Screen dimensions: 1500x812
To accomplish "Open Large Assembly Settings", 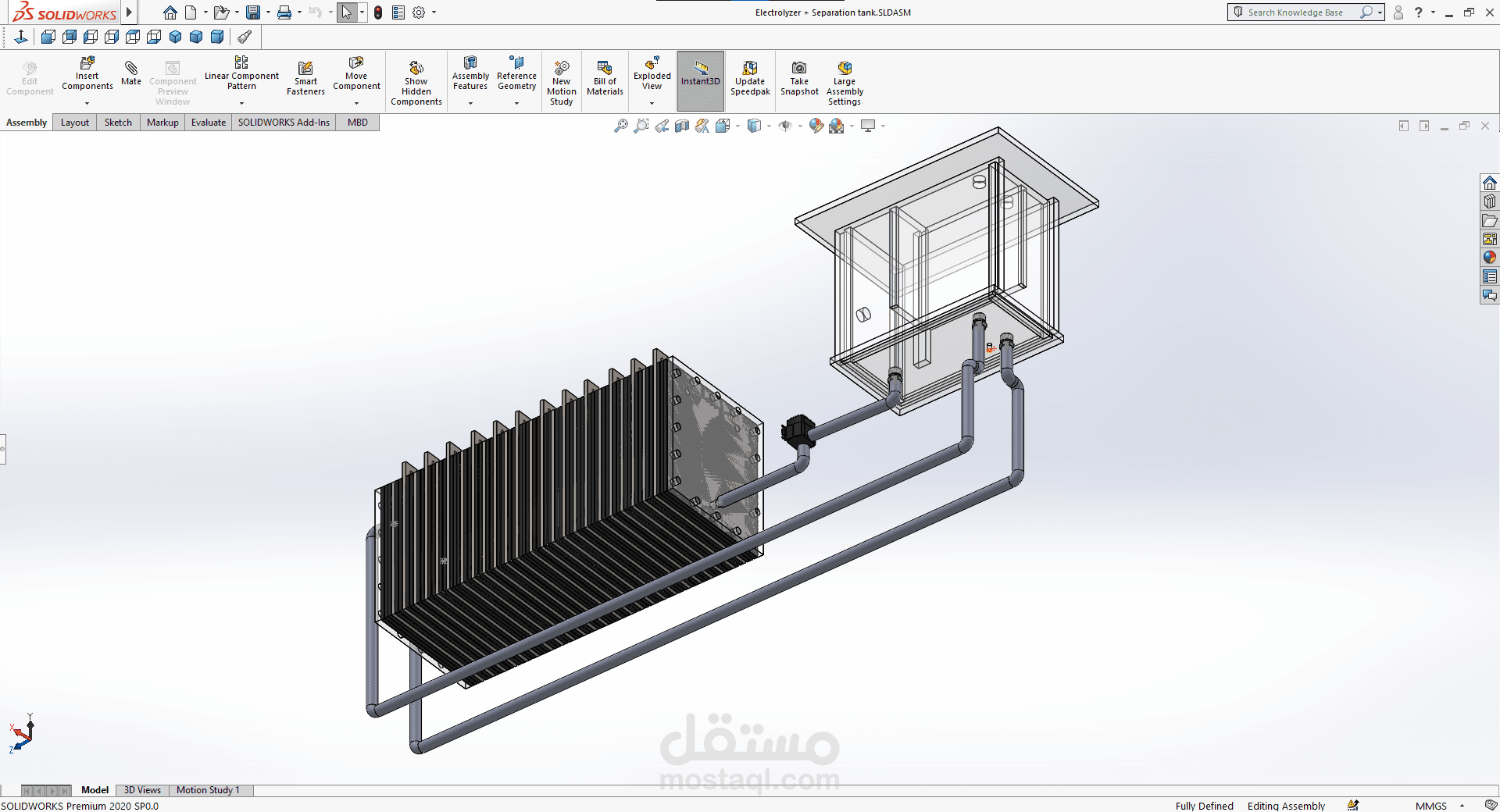I will (x=845, y=82).
